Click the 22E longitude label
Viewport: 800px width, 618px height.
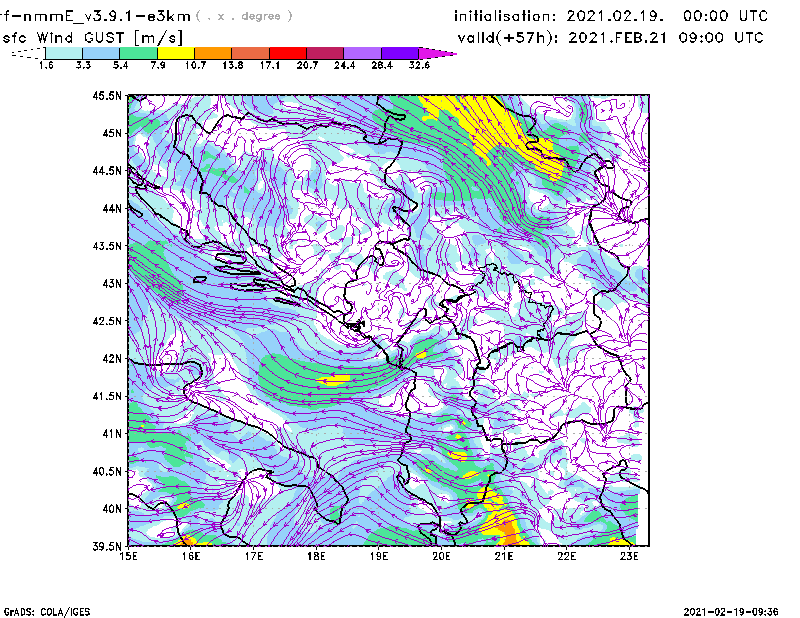(x=567, y=556)
